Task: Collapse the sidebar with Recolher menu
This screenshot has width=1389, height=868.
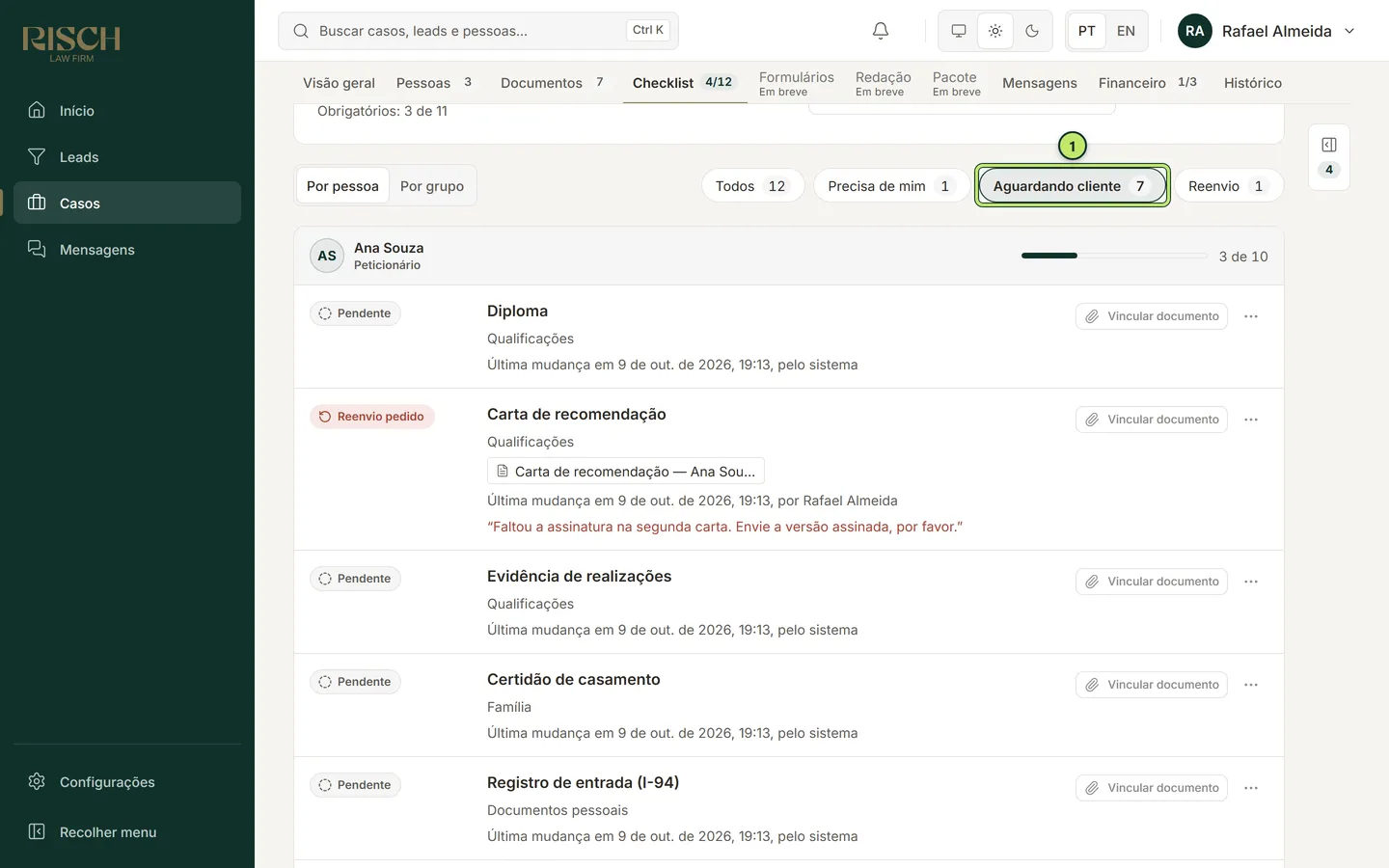Action: (x=127, y=832)
